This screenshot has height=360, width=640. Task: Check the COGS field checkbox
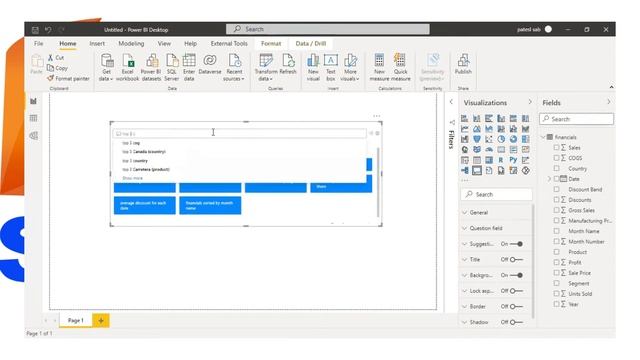coord(556,158)
